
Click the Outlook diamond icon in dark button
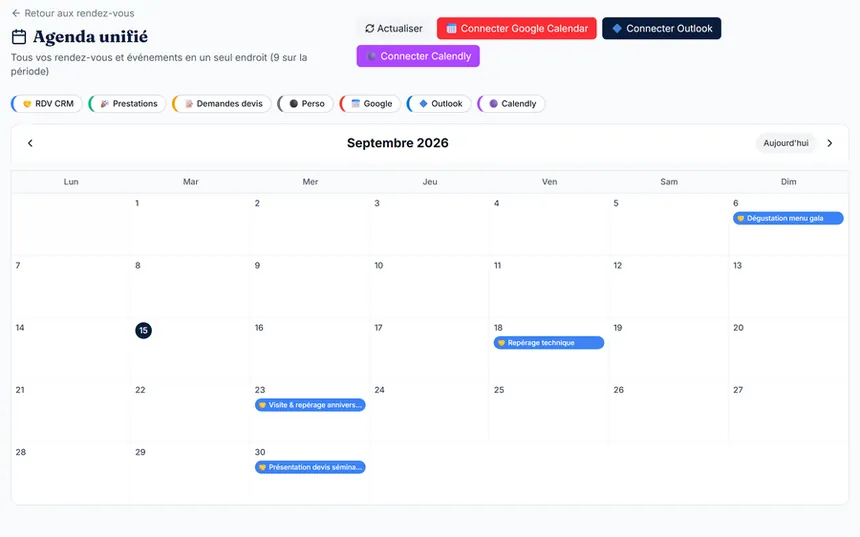(617, 29)
